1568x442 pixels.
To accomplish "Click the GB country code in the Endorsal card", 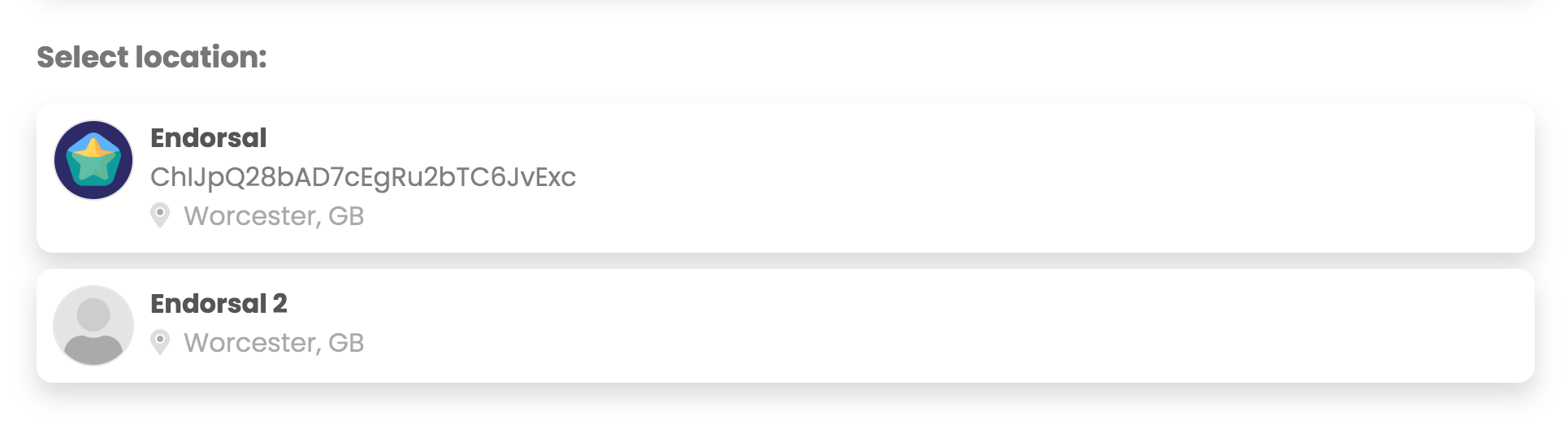I will coord(346,216).
